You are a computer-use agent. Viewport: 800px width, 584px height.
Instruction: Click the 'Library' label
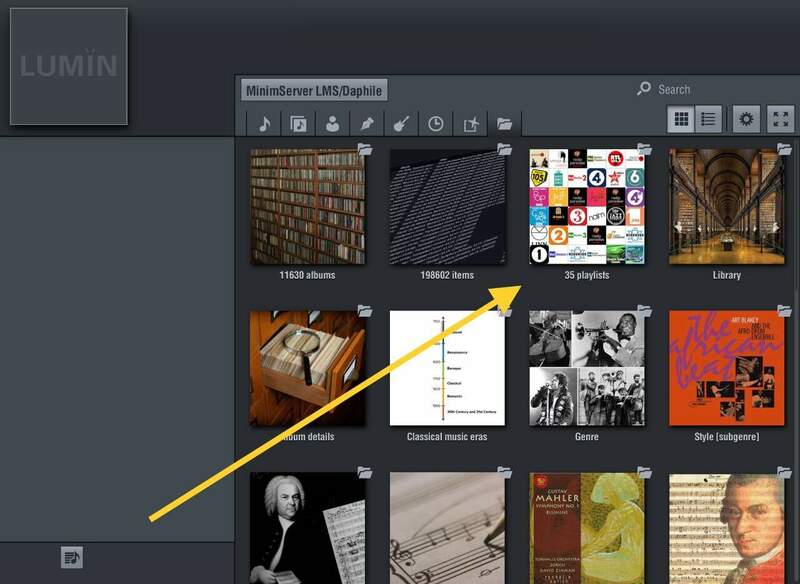(x=727, y=275)
